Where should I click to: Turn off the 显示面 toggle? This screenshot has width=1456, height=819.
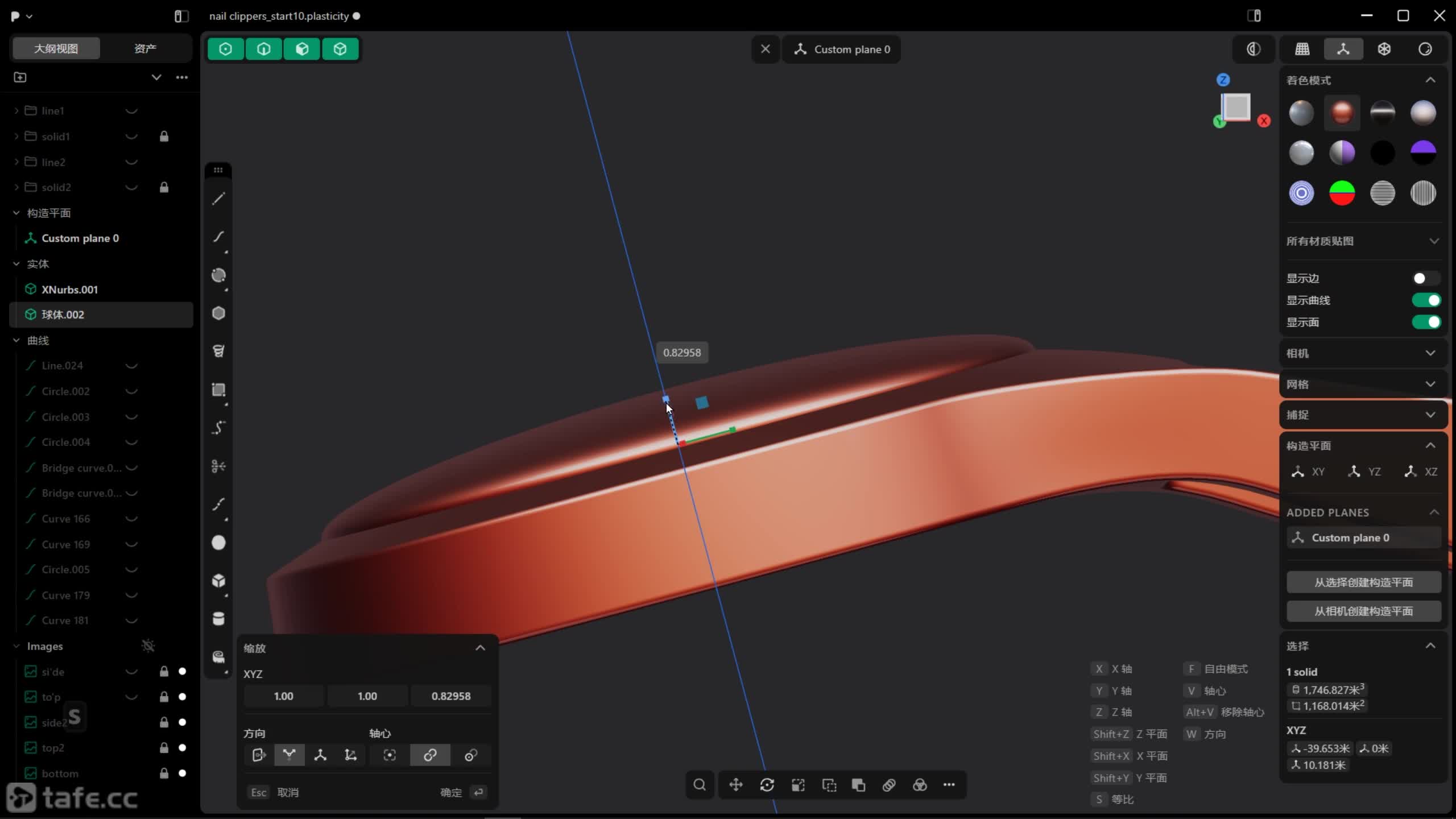(1425, 322)
